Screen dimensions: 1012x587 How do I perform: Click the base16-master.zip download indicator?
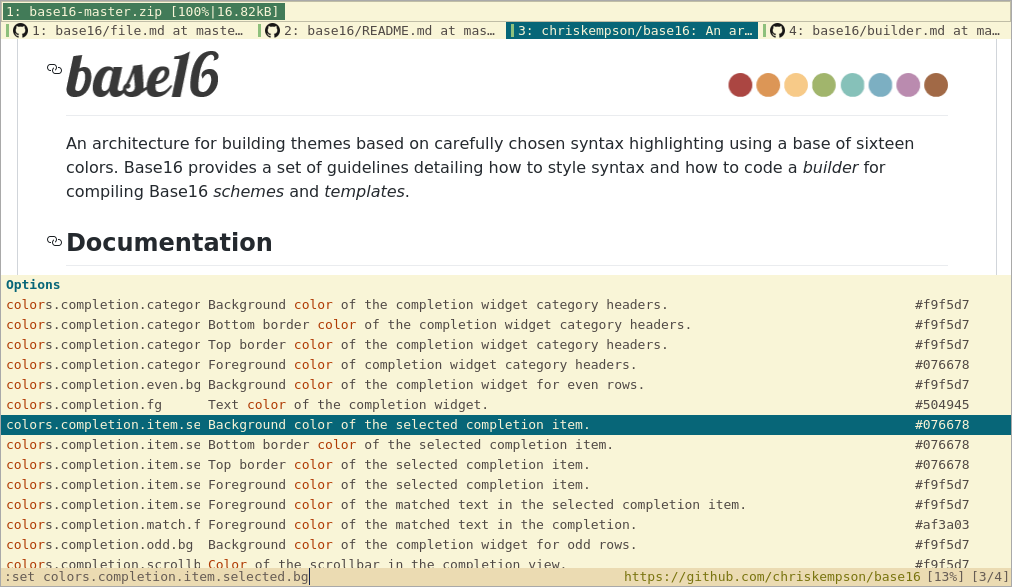coord(143,12)
